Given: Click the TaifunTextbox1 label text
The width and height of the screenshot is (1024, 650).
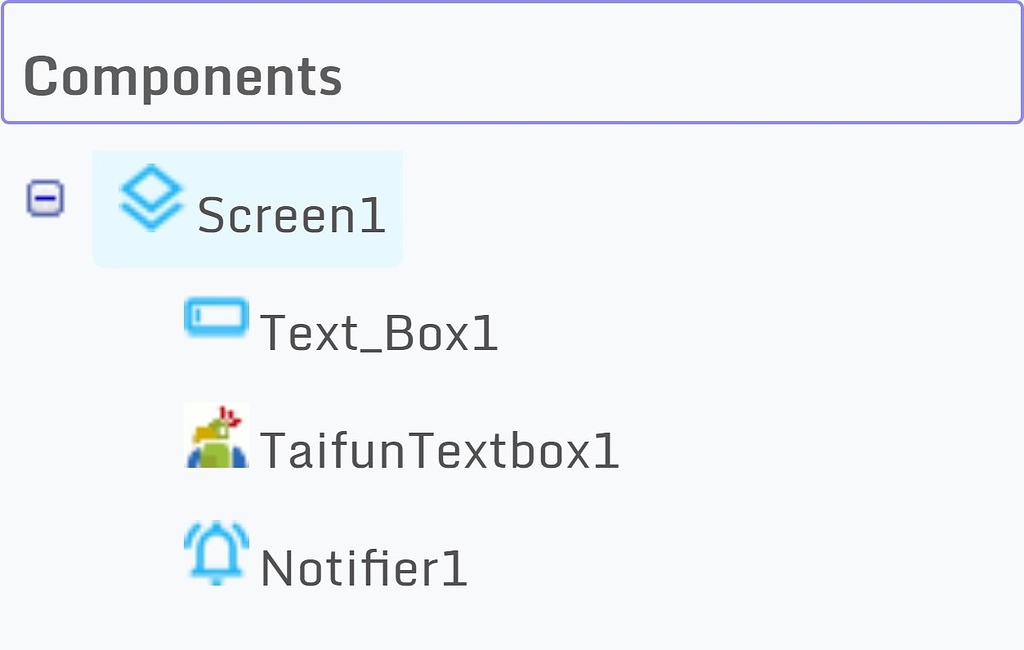Looking at the screenshot, I should (x=440, y=450).
